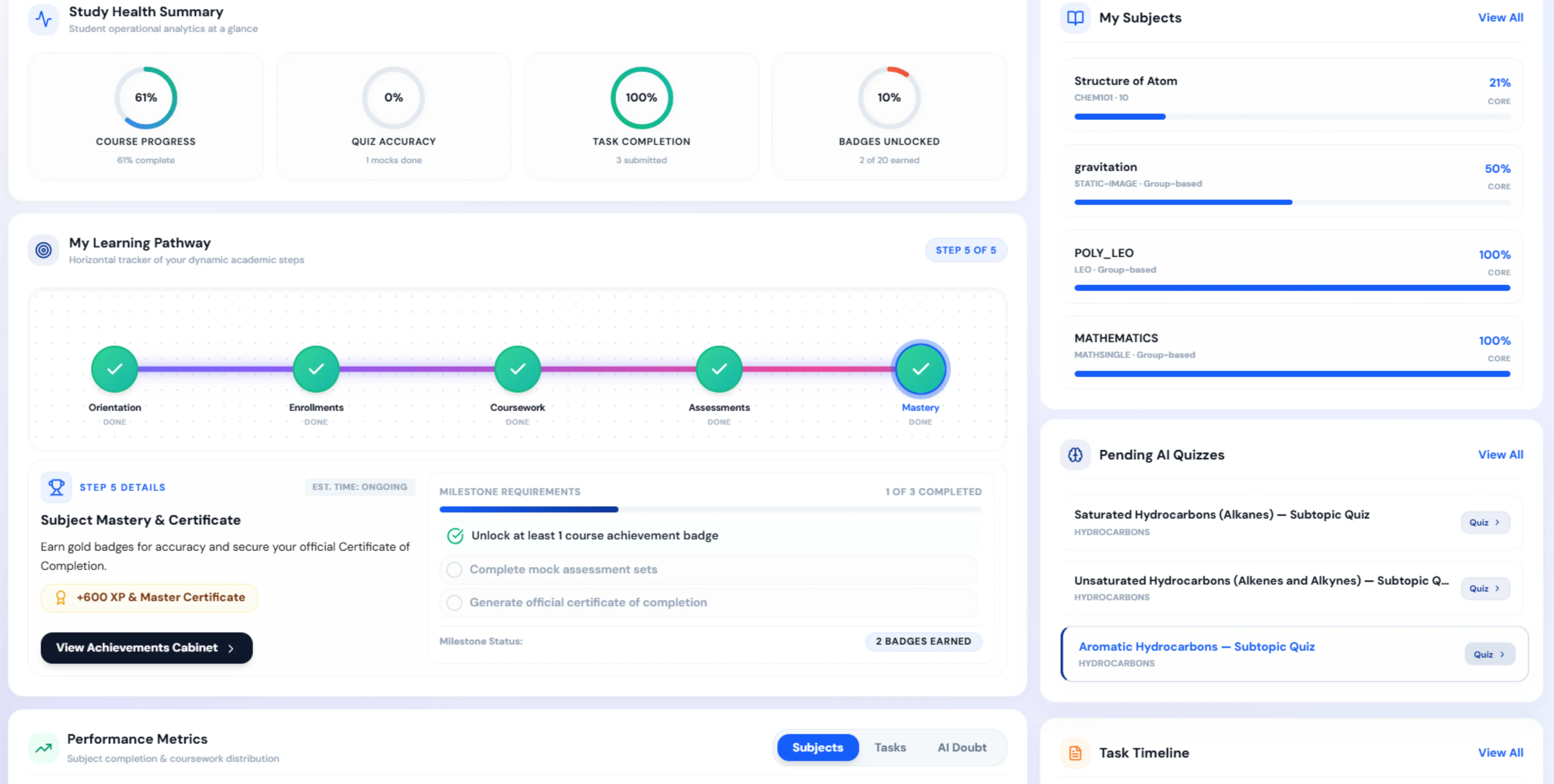This screenshot has height=784, width=1554.
Task: Click View All in My Subjects
Action: tap(1500, 17)
